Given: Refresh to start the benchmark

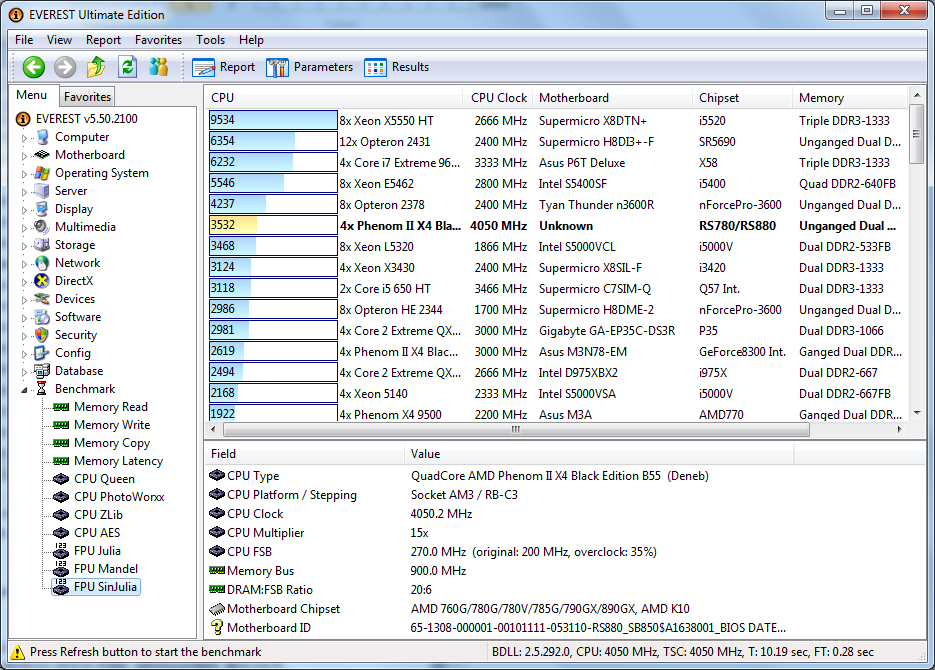Looking at the screenshot, I should click(x=127, y=67).
